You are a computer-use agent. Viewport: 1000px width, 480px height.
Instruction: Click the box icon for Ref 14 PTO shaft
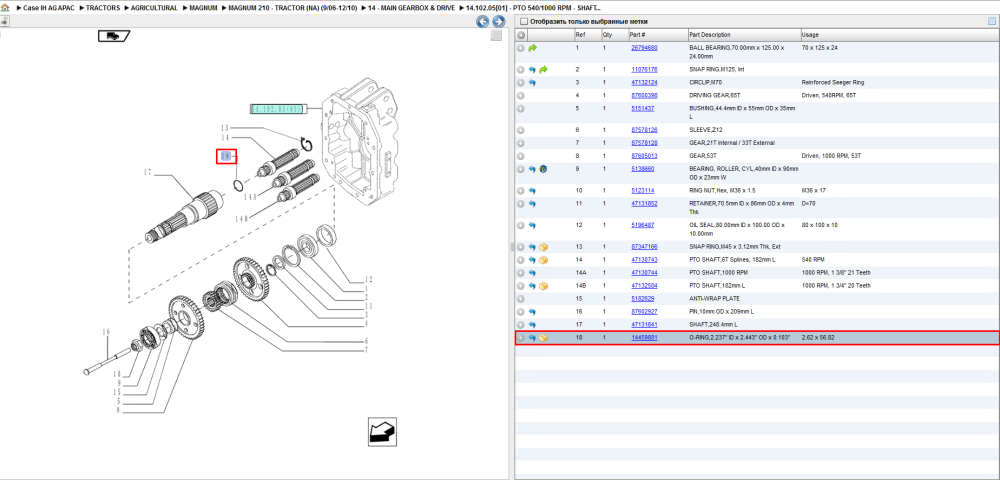(x=543, y=259)
